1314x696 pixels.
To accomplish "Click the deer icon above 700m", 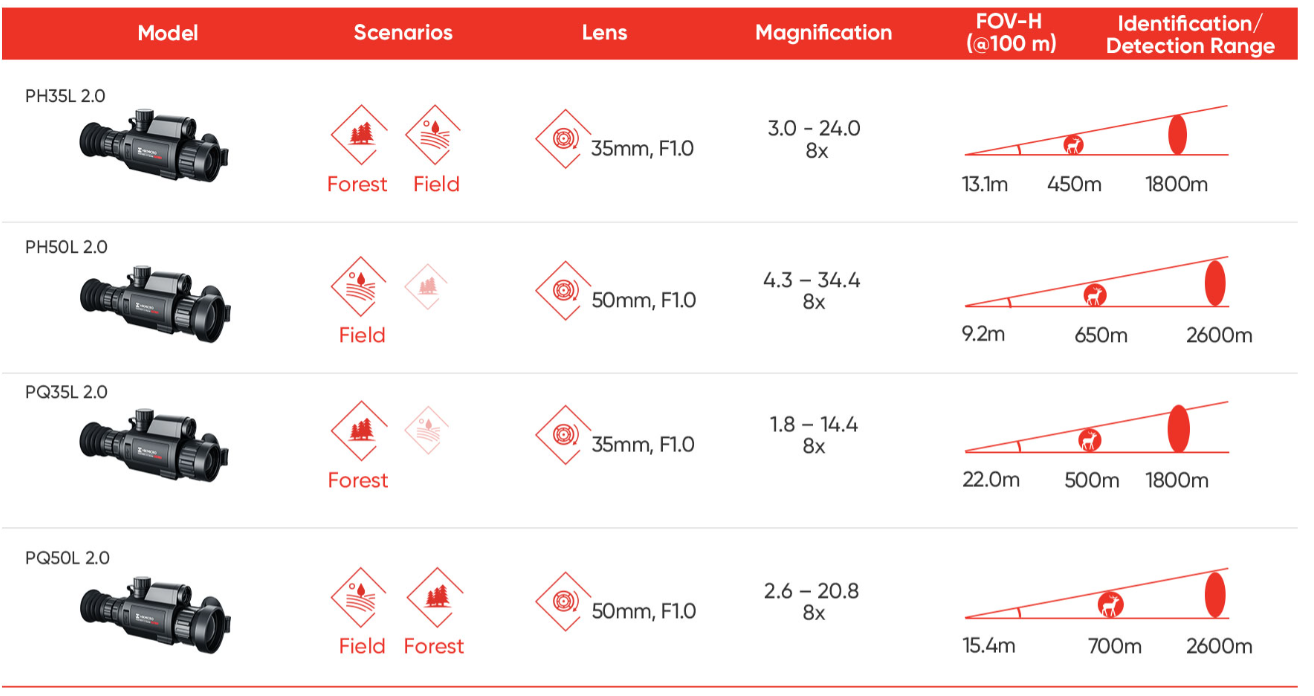I will click(1110, 605).
